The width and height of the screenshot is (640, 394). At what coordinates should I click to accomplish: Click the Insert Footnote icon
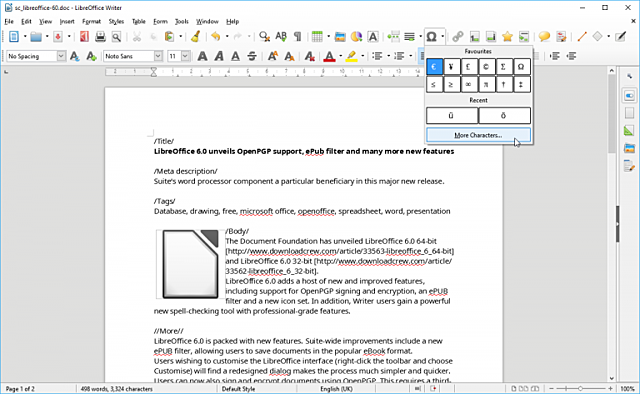[x=474, y=37]
